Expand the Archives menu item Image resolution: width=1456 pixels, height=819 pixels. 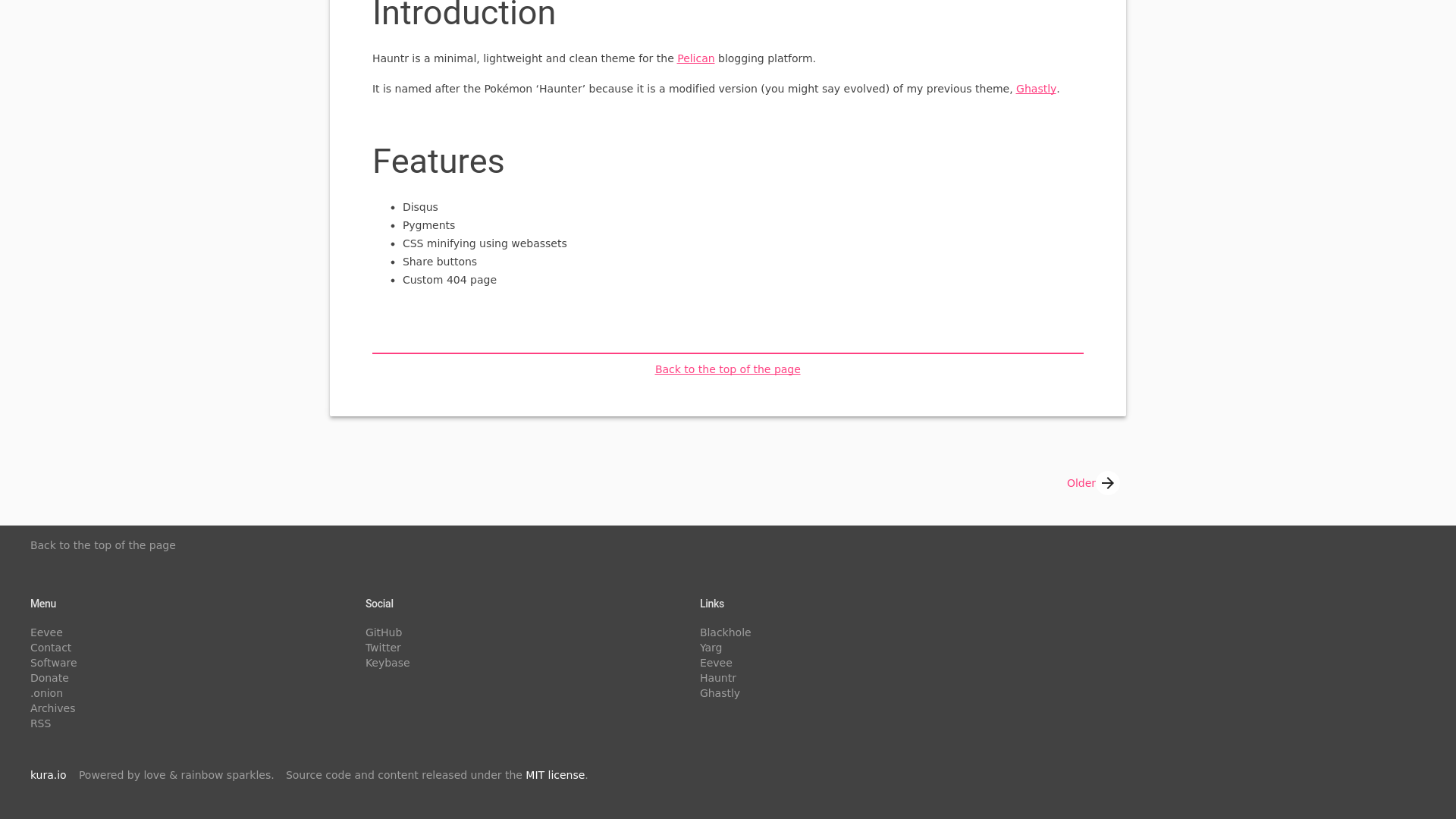coord(52,708)
